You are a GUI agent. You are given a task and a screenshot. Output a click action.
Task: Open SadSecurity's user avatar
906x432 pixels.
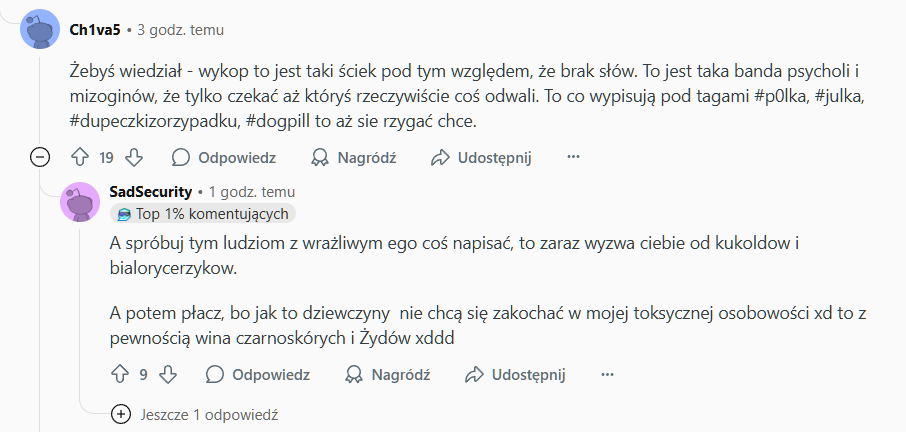pyautogui.click(x=80, y=202)
